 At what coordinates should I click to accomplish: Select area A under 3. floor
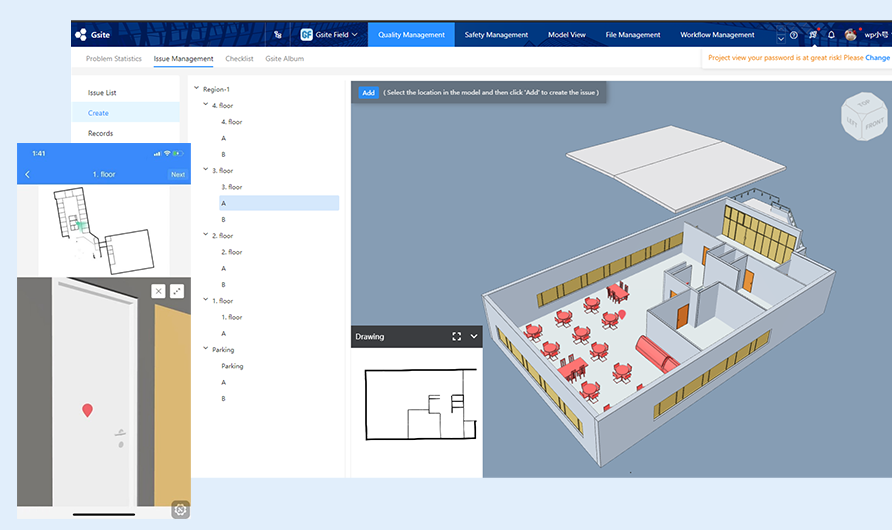tap(224, 203)
